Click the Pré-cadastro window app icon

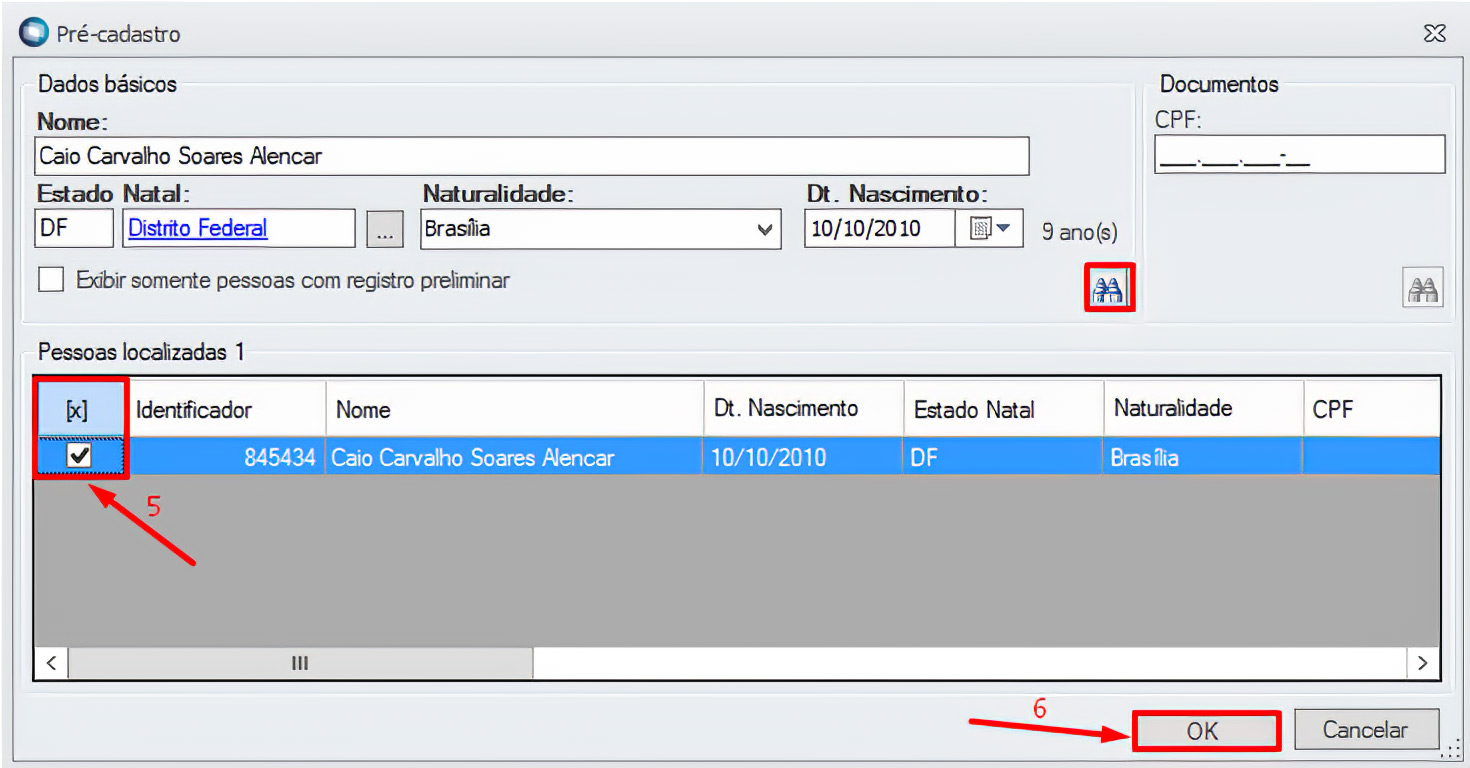point(34,33)
